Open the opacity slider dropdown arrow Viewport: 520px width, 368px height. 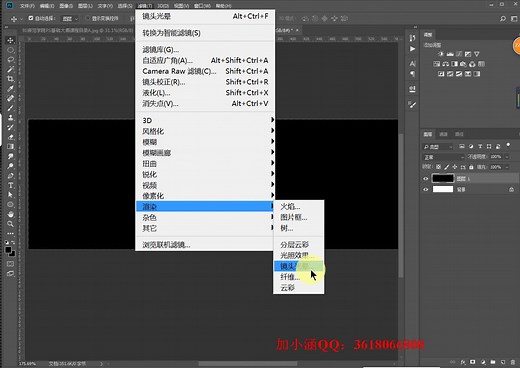tap(507, 157)
